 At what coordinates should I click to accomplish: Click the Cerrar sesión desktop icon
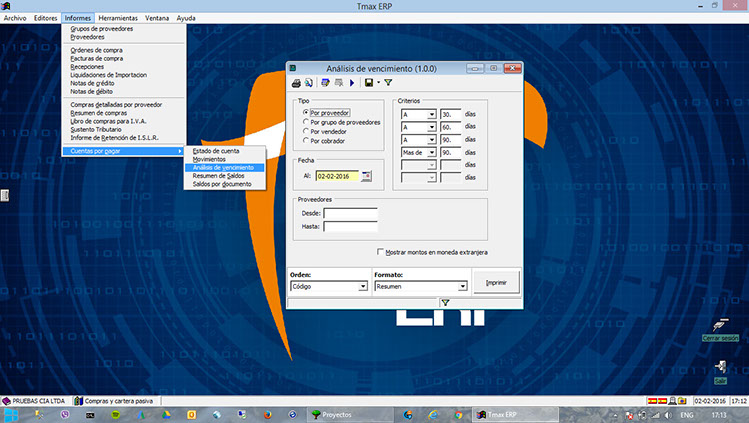point(720,327)
